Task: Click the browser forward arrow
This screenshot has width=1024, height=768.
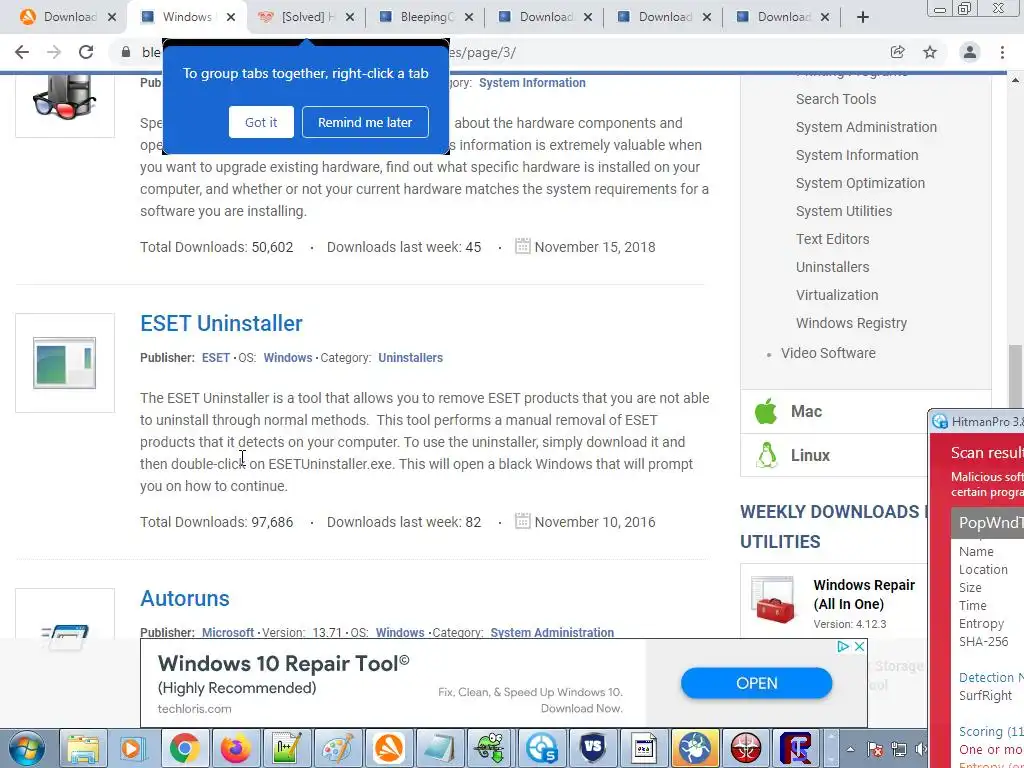Action: click(54, 52)
